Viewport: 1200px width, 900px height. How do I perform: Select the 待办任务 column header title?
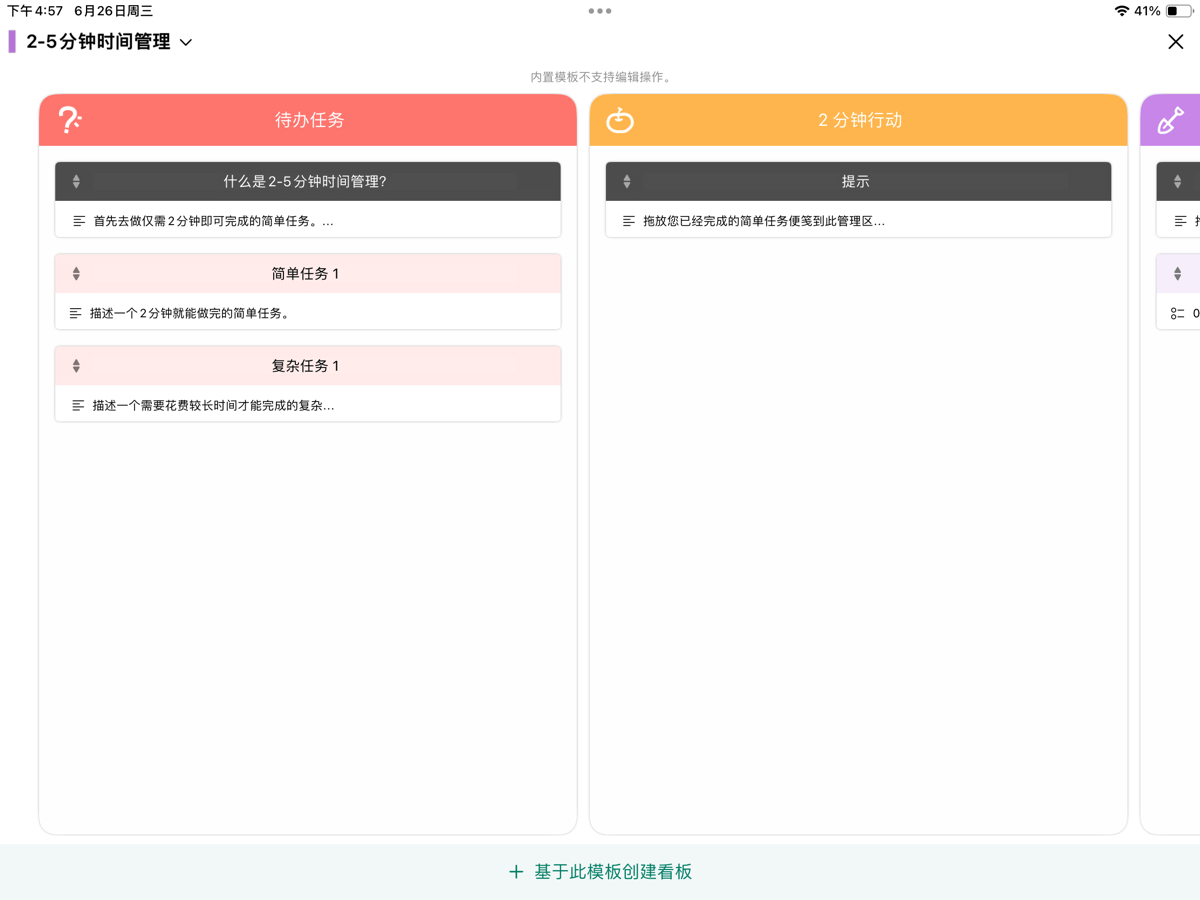(310, 120)
